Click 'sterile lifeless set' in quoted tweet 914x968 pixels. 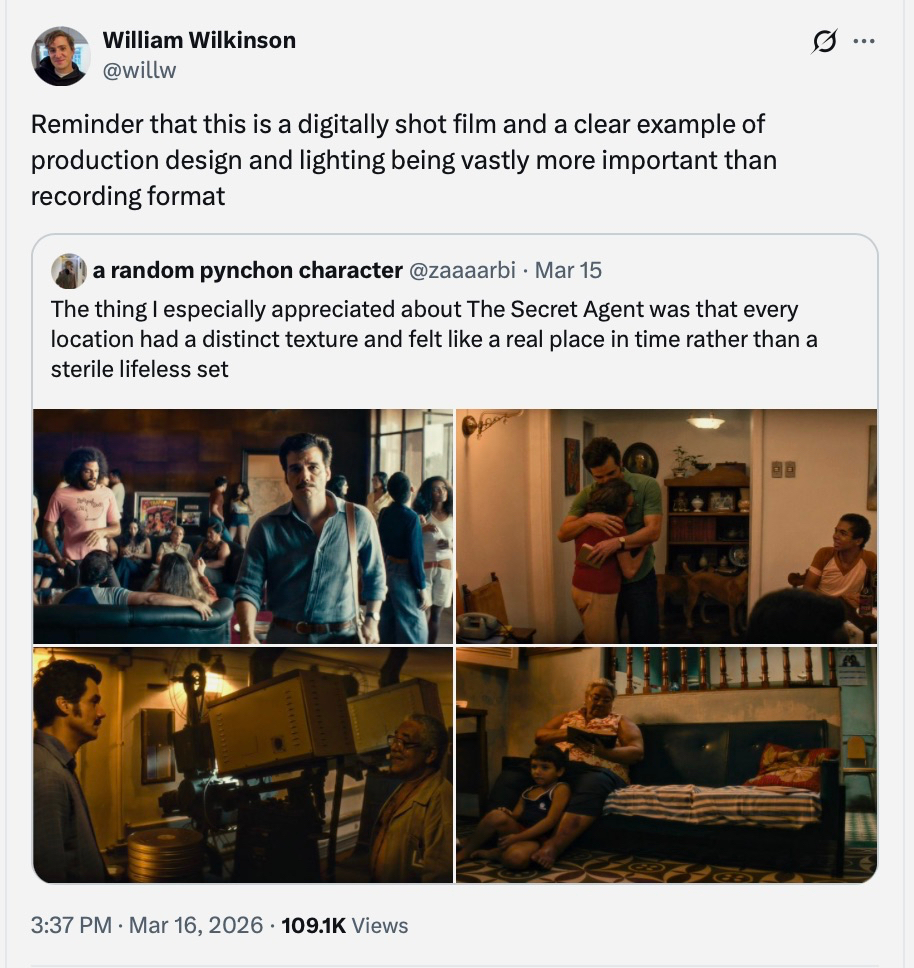(x=140, y=369)
